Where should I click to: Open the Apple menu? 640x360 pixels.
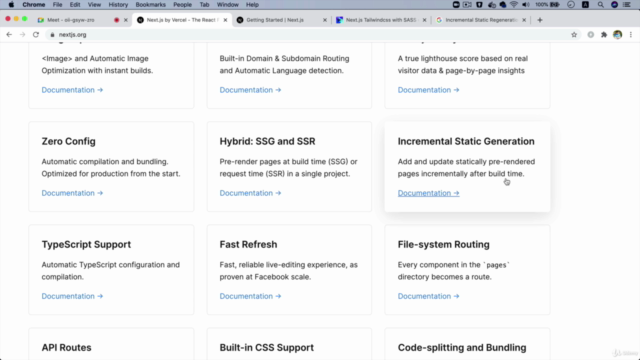coord(11,4)
